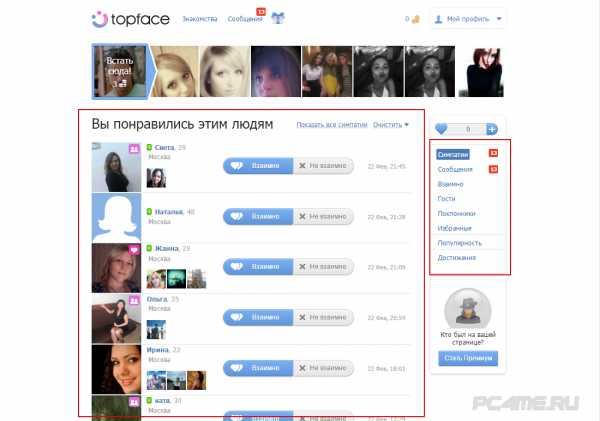The width and height of the screenshot is (600, 421).
Task: Open Наталья's placeholder profile picture
Action: click(x=116, y=217)
